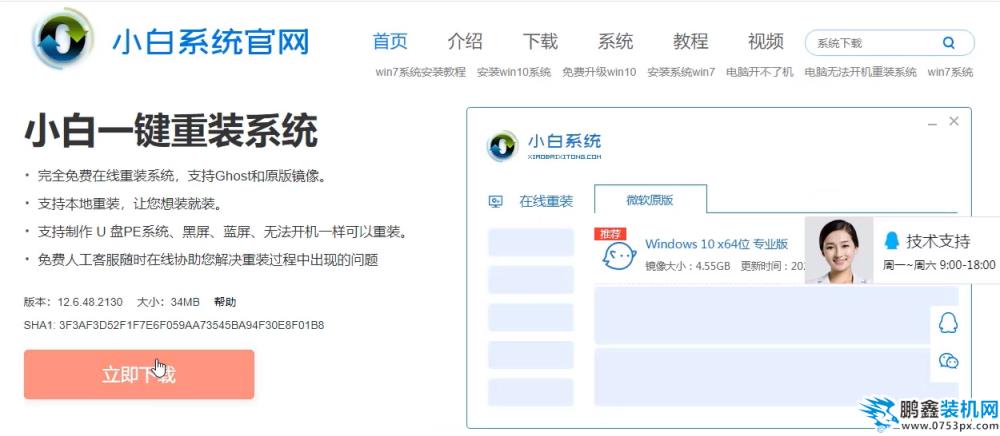Click the 立即下载 download button

coord(139,374)
